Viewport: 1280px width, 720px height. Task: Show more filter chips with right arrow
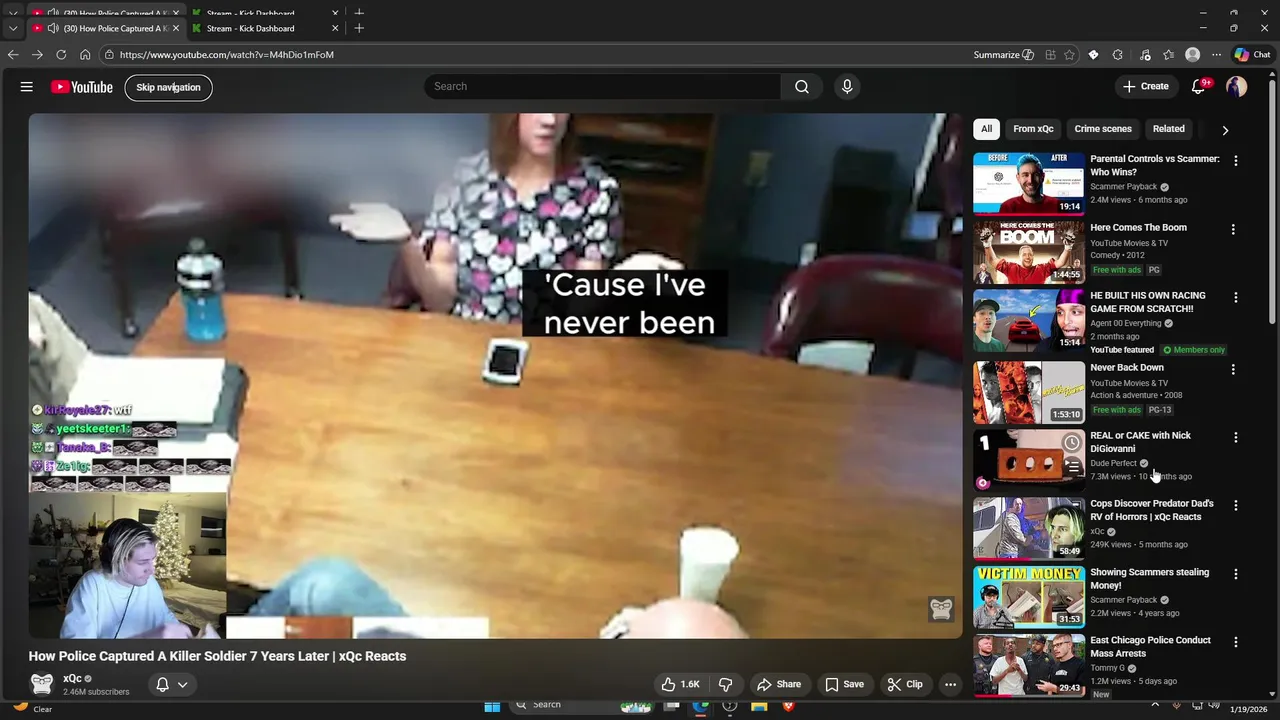[x=1225, y=130]
